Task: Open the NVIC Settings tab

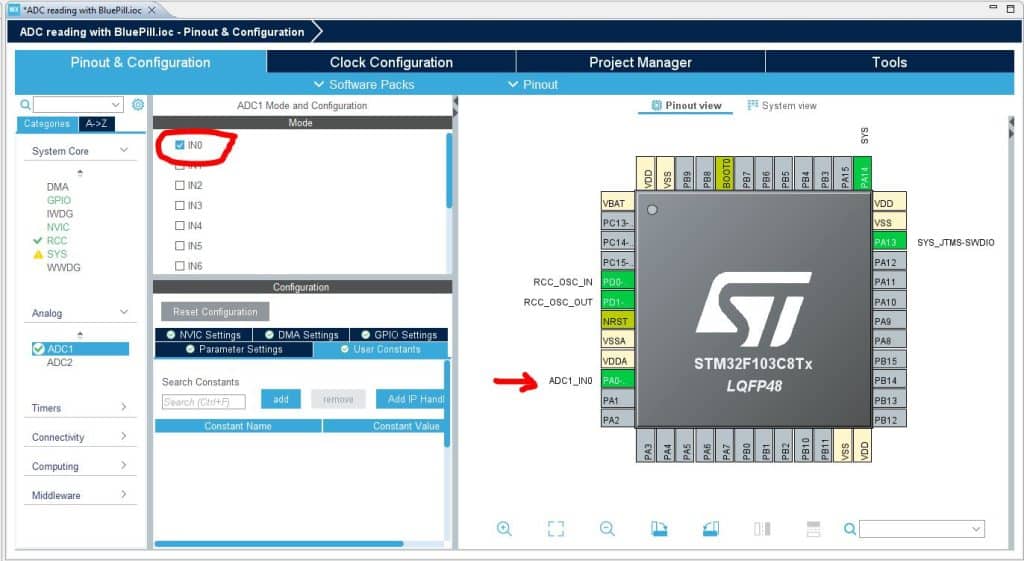Action: pos(203,334)
